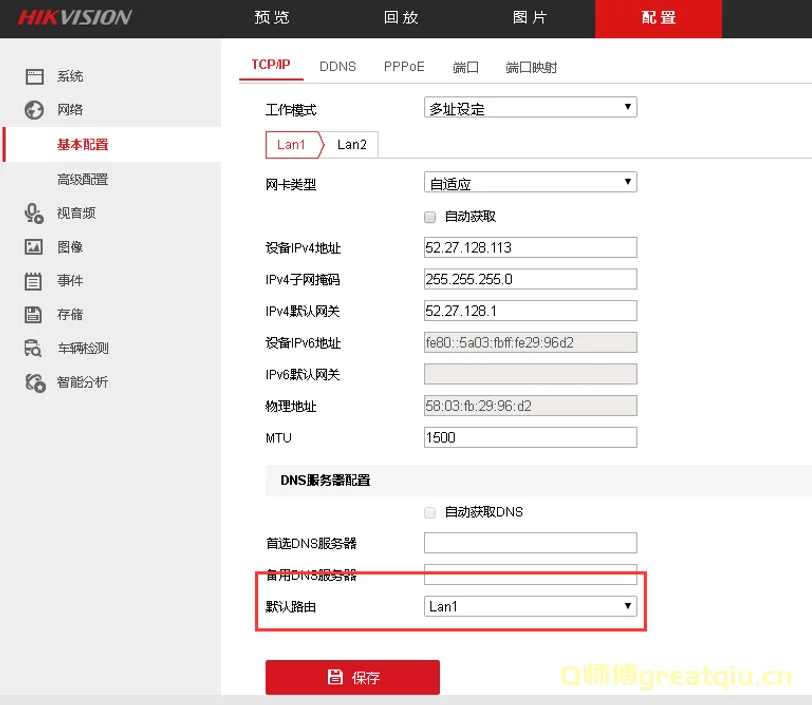Switch to the Lan2 tab
Image resolution: width=812 pixels, height=705 pixels.
click(x=351, y=145)
